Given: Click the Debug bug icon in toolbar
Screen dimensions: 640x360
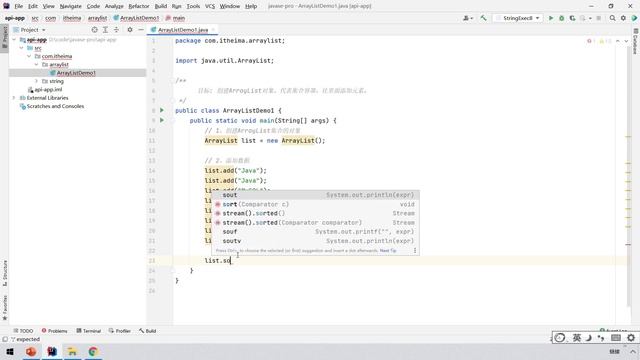Looking at the screenshot, I should point(561,18).
